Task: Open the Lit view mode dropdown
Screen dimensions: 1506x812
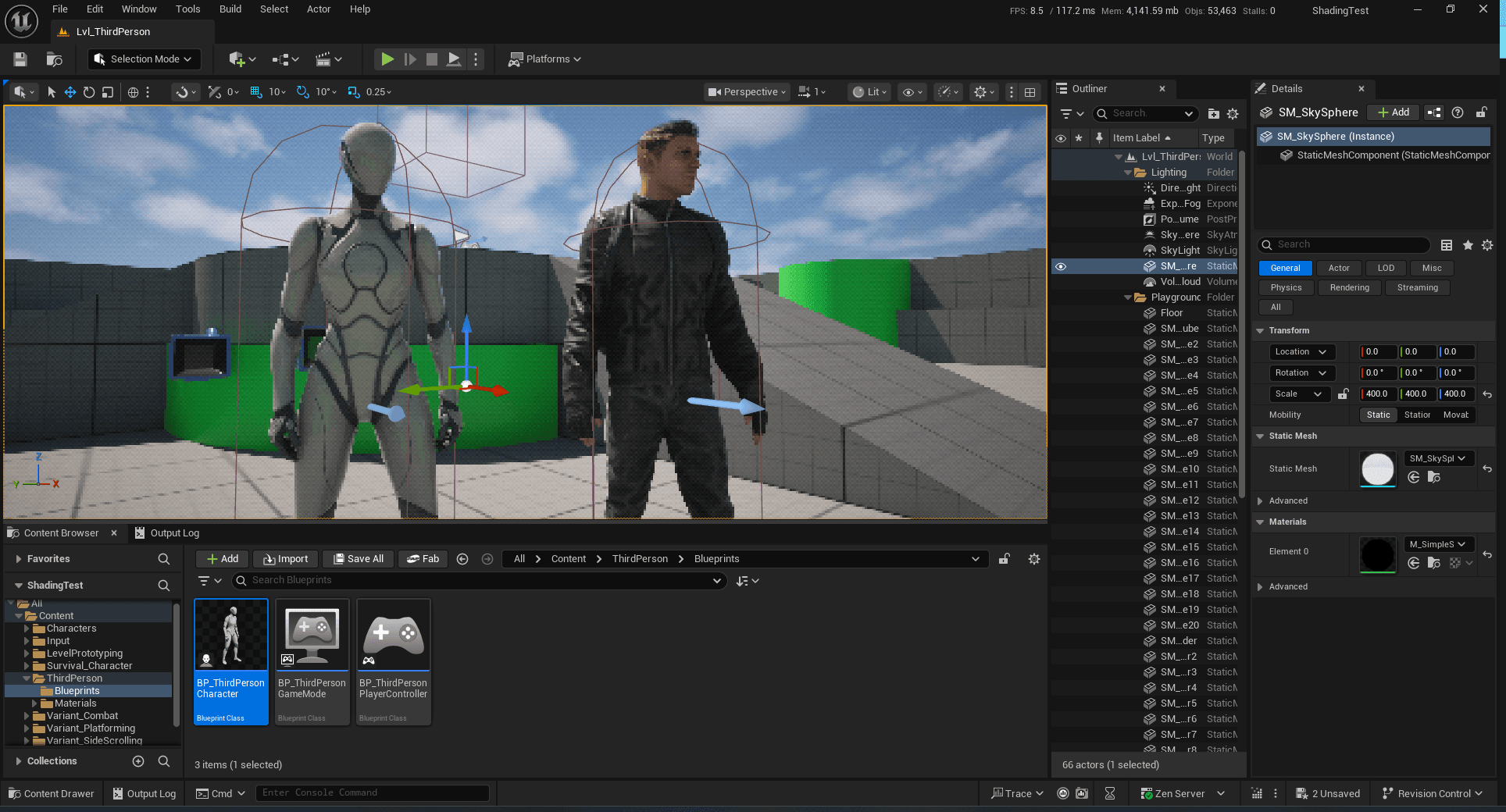Action: pyautogui.click(x=869, y=91)
